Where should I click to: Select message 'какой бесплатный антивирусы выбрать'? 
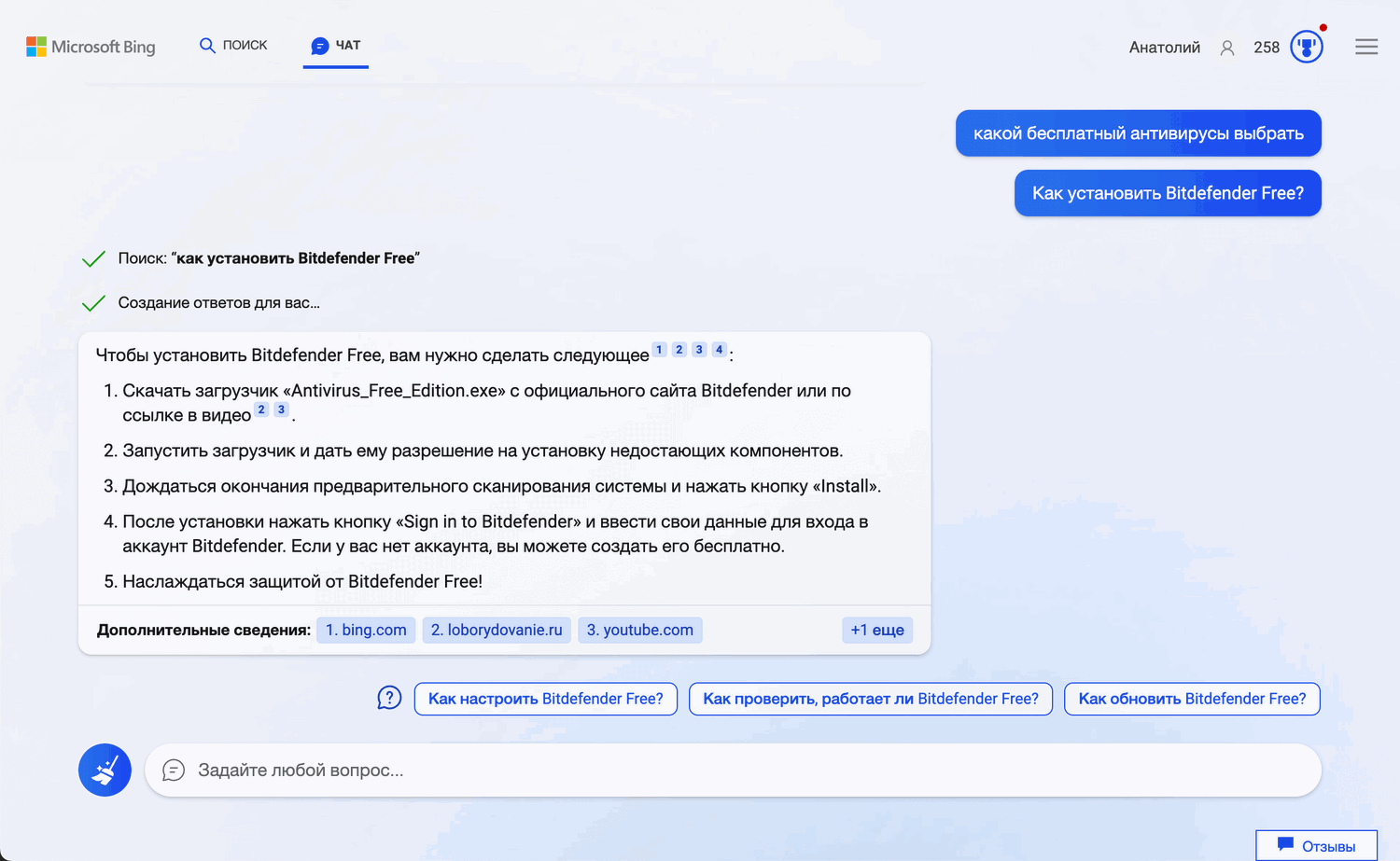pos(1139,133)
